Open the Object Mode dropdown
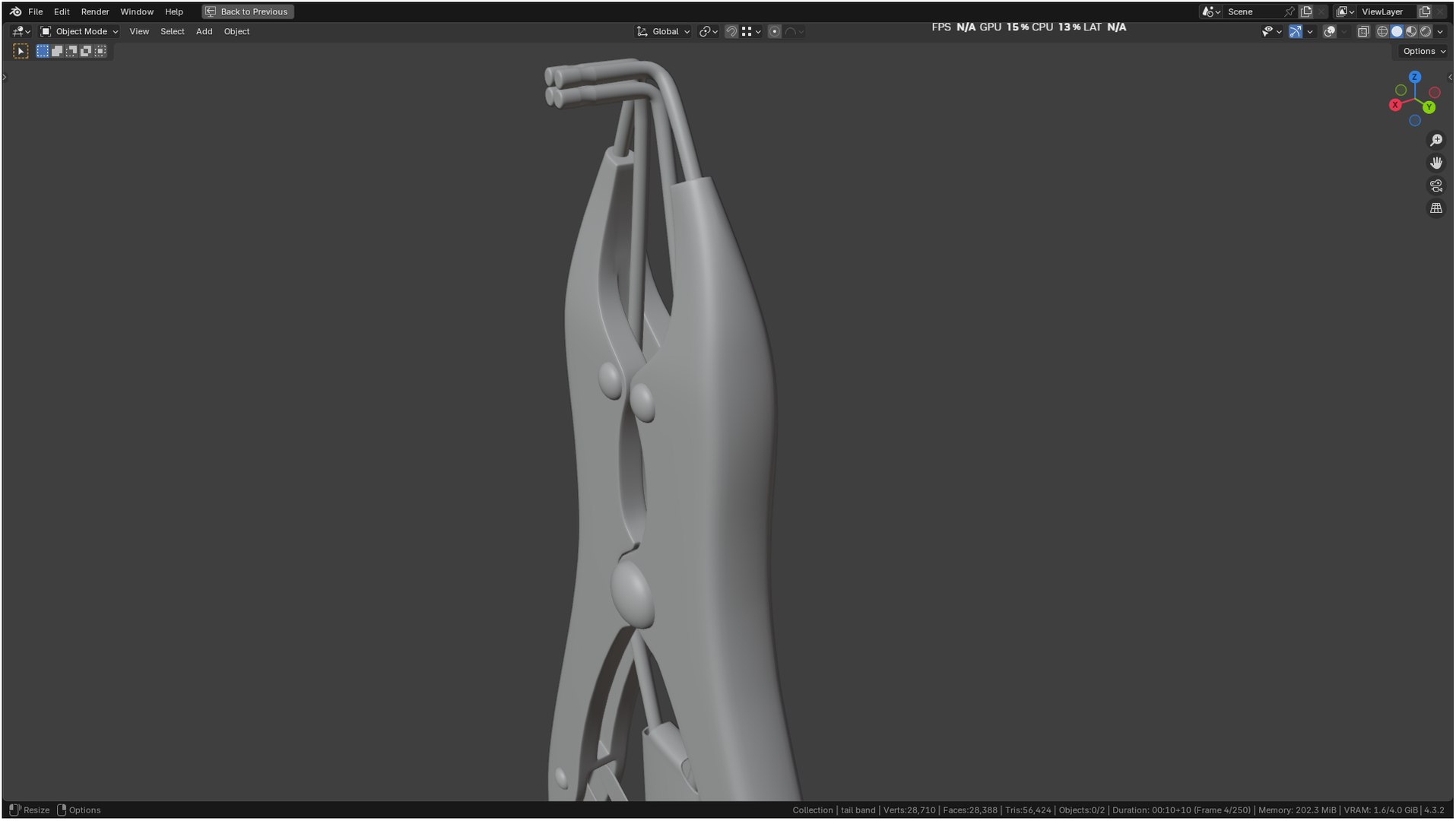1456x821 pixels. [x=79, y=31]
